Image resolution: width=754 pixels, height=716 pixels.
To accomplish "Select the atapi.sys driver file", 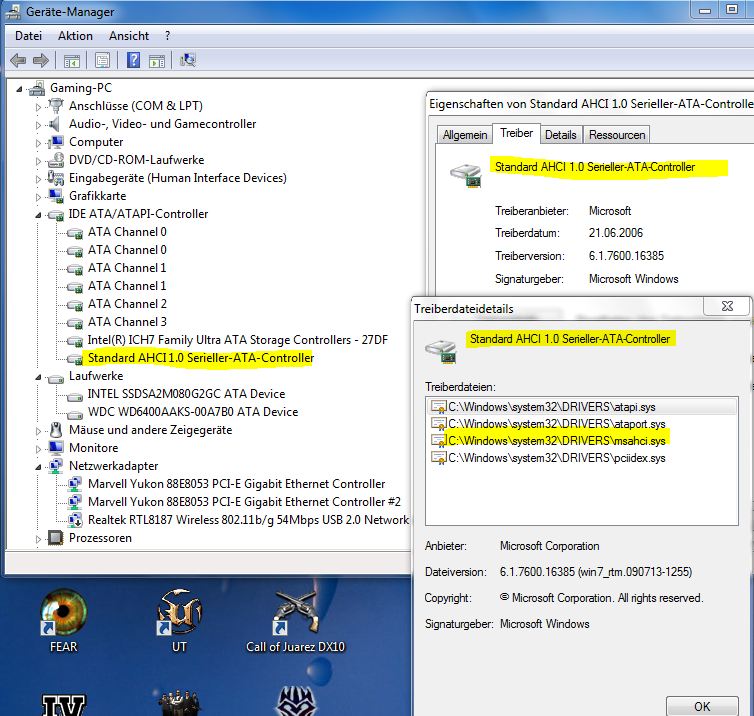I will coord(582,407).
